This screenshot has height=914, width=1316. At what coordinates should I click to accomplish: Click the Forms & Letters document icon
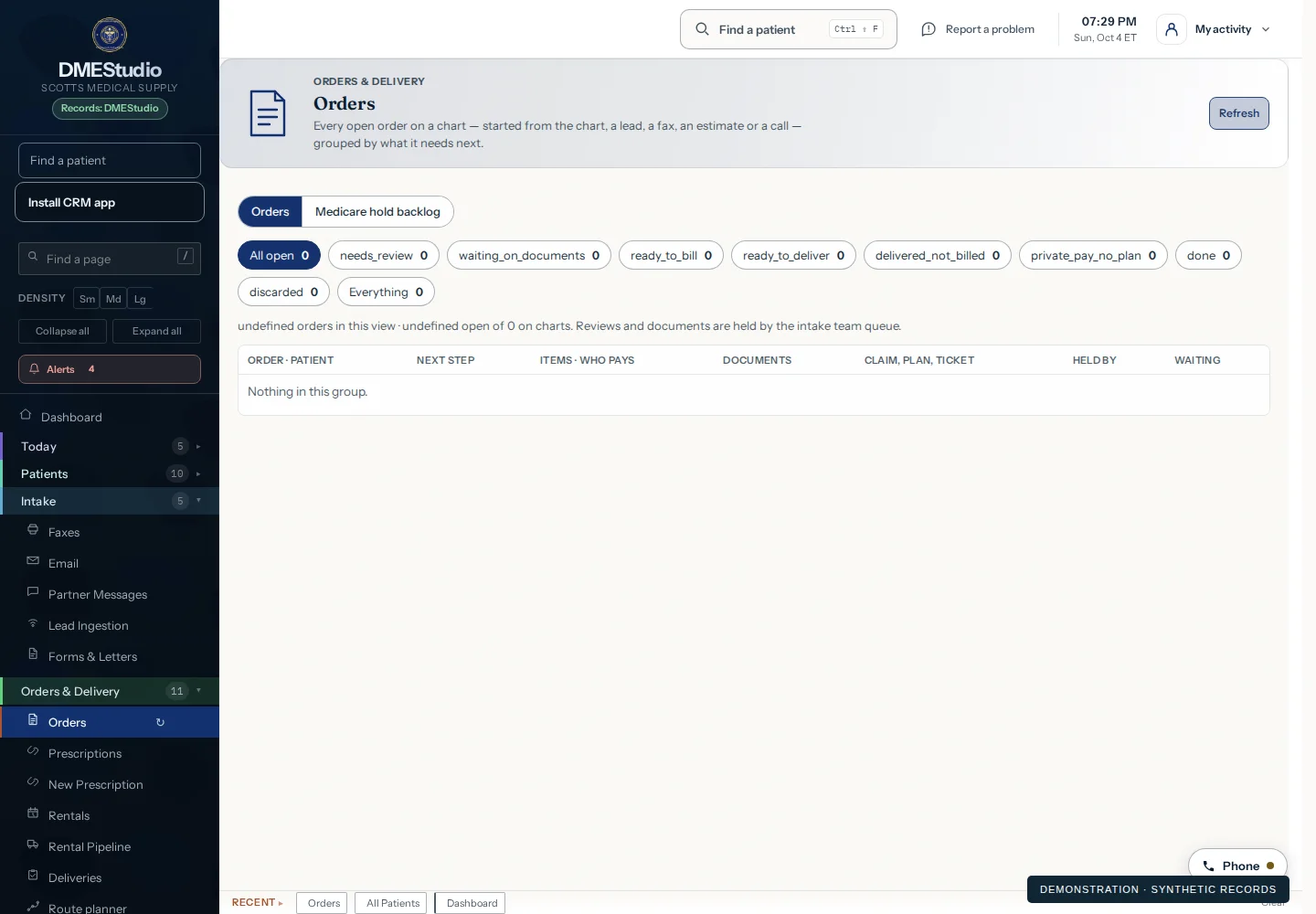(33, 654)
